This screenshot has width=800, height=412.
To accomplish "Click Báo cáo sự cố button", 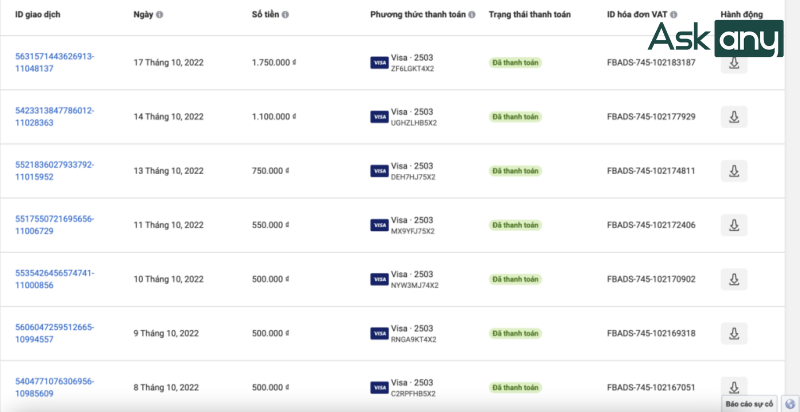I will click(750, 403).
